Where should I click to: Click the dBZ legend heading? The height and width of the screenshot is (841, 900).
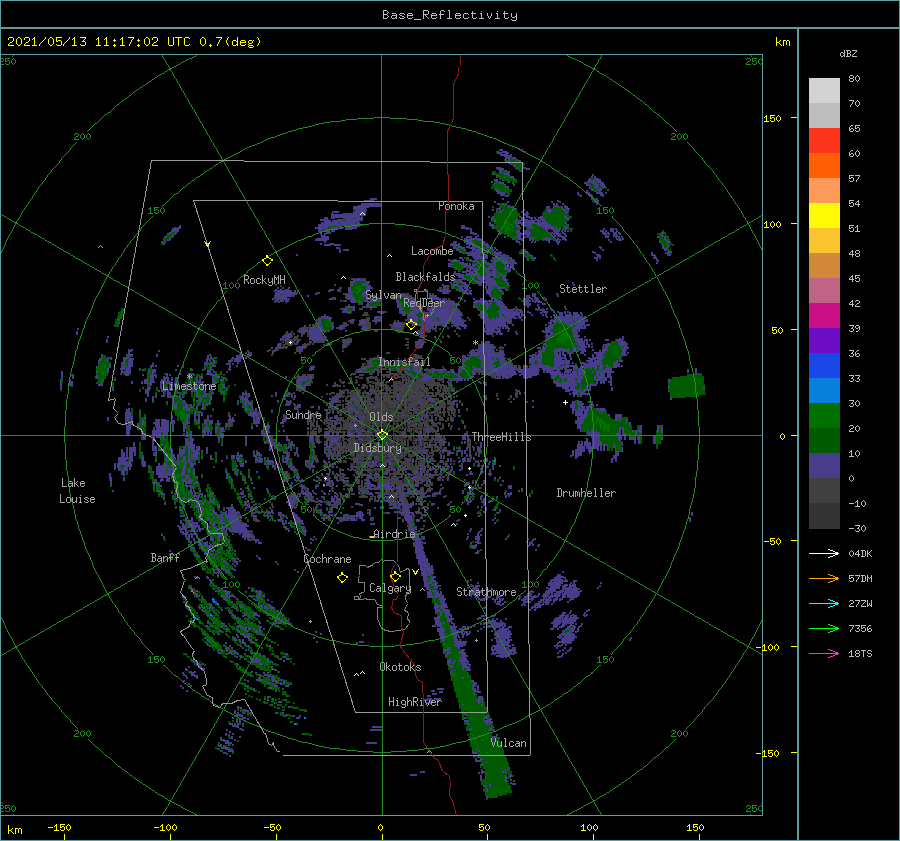848,53
